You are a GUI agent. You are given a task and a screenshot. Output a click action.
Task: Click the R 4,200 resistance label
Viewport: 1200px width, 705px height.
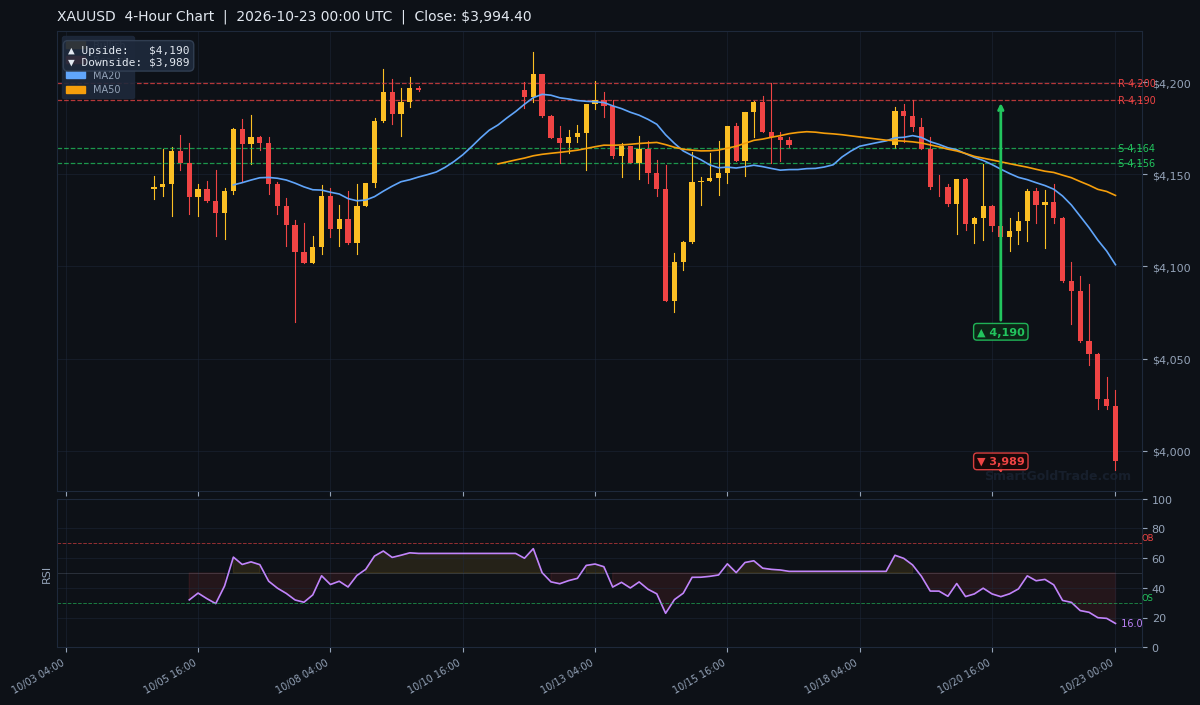(1136, 84)
